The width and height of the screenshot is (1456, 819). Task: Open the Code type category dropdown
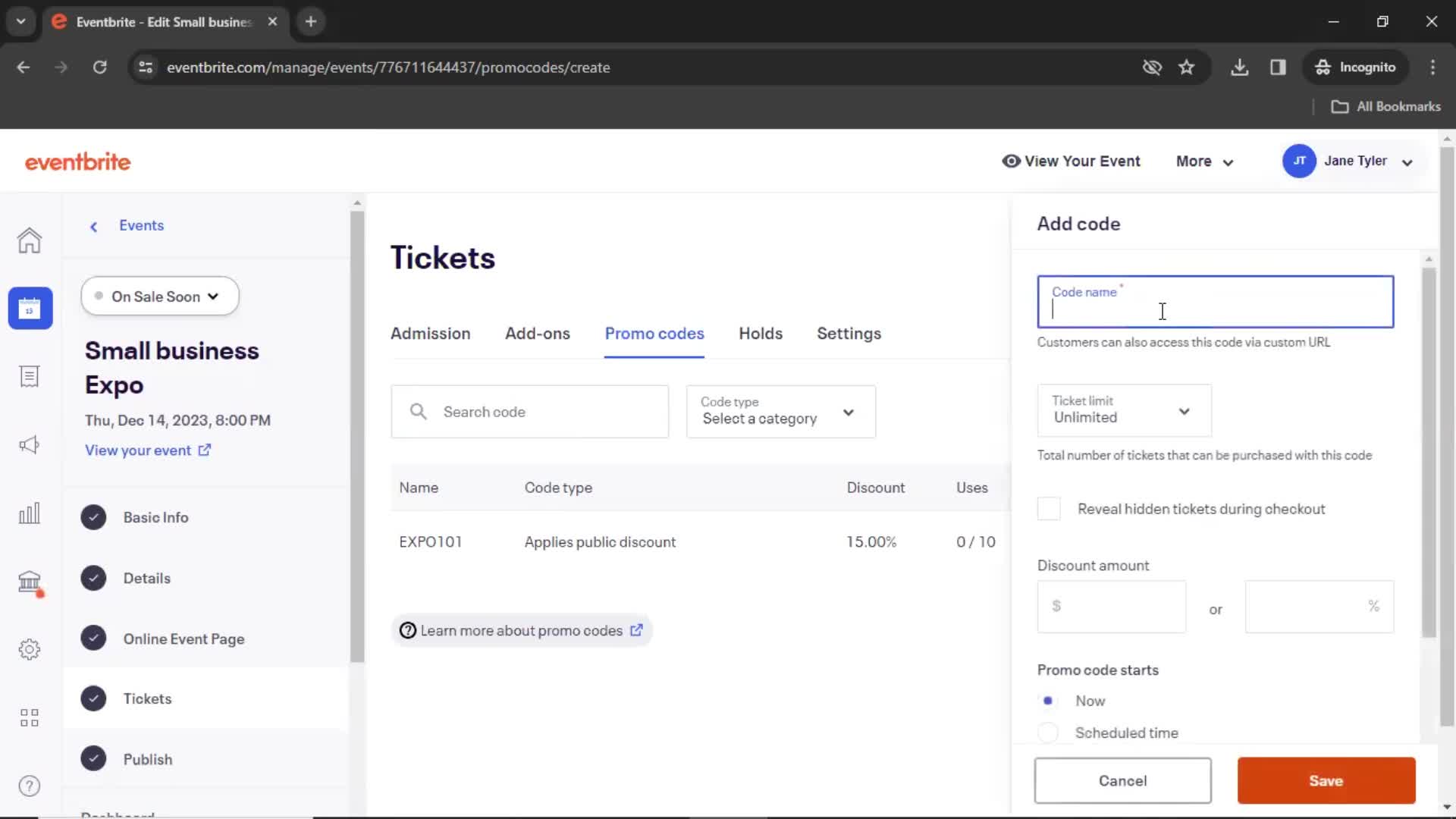781,412
